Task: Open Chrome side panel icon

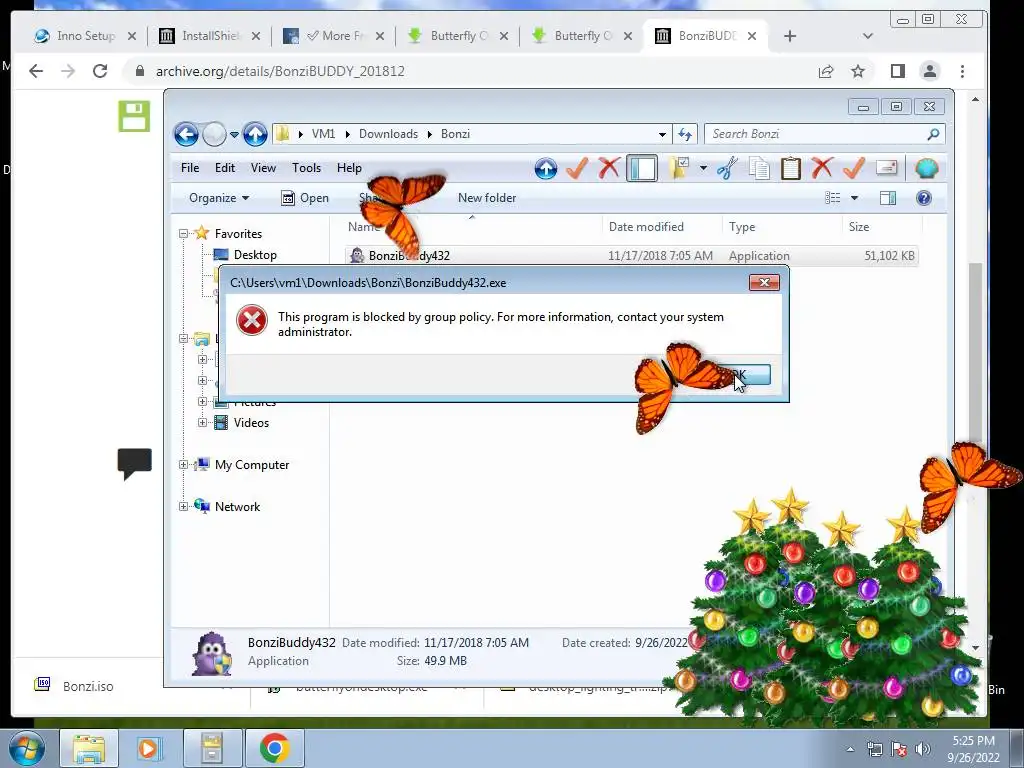Action: [897, 71]
